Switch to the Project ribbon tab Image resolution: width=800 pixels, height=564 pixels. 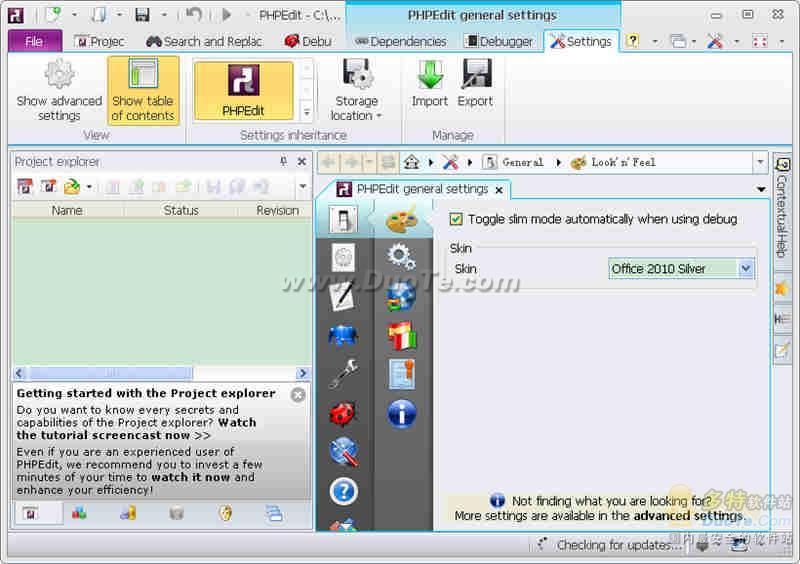click(x=99, y=41)
